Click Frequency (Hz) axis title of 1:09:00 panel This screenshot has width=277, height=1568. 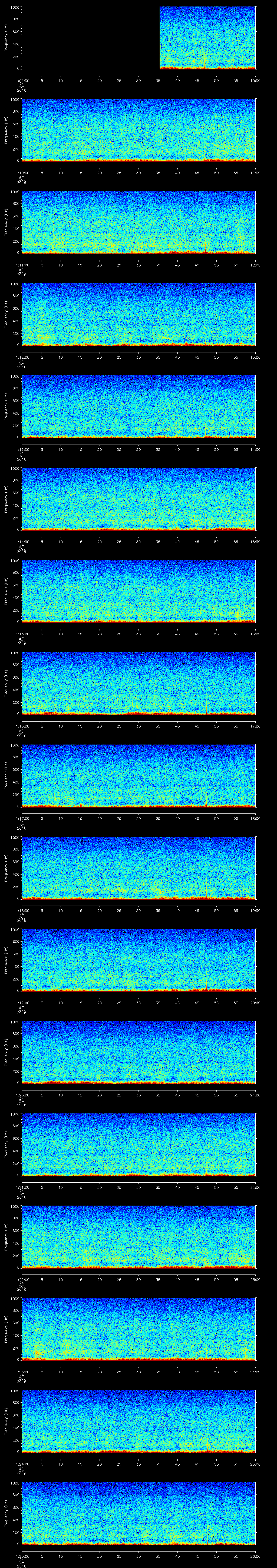coord(6,38)
